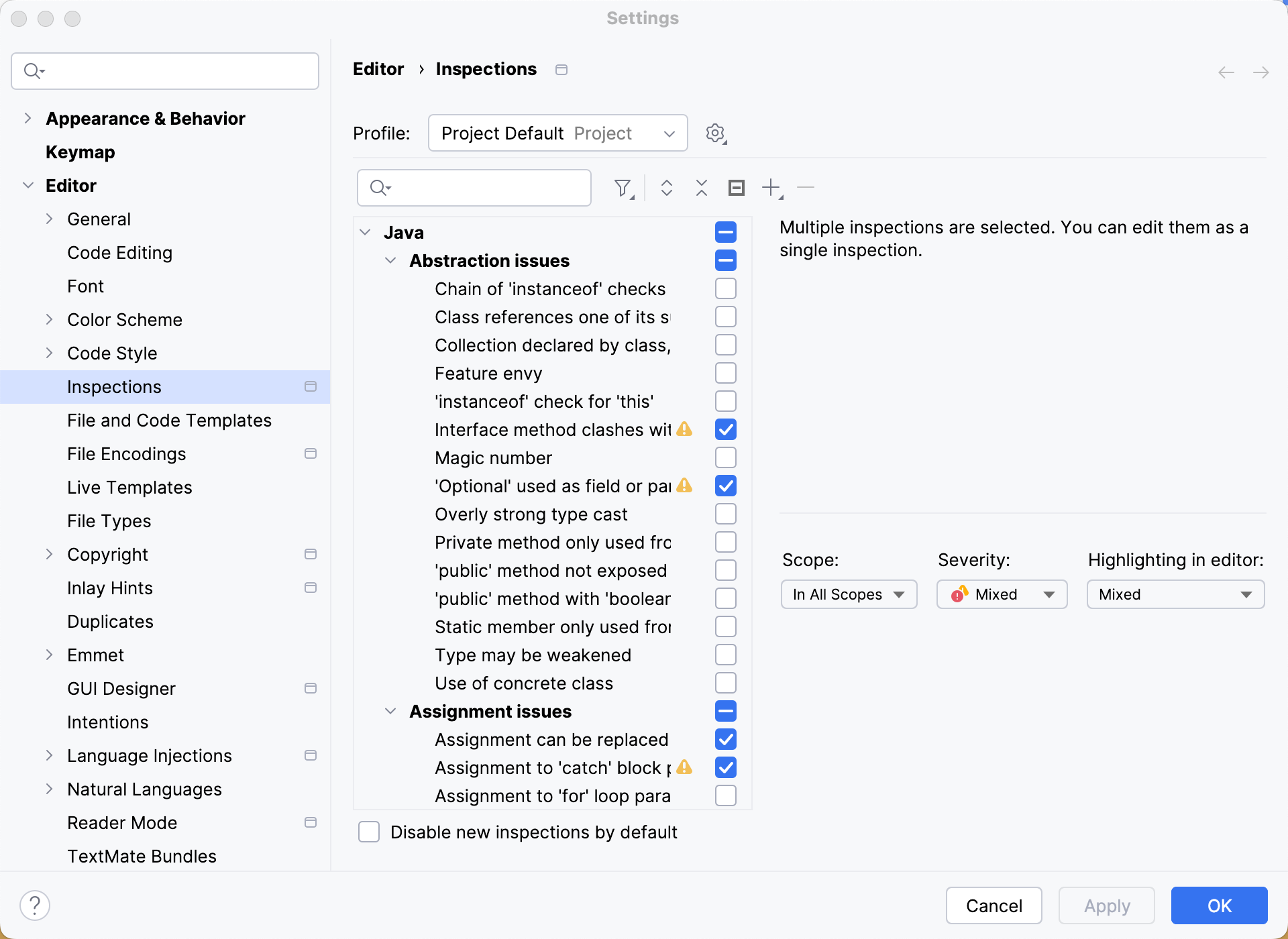This screenshot has height=939, width=1288.
Task: Open the Help question mark button
Action: point(36,905)
